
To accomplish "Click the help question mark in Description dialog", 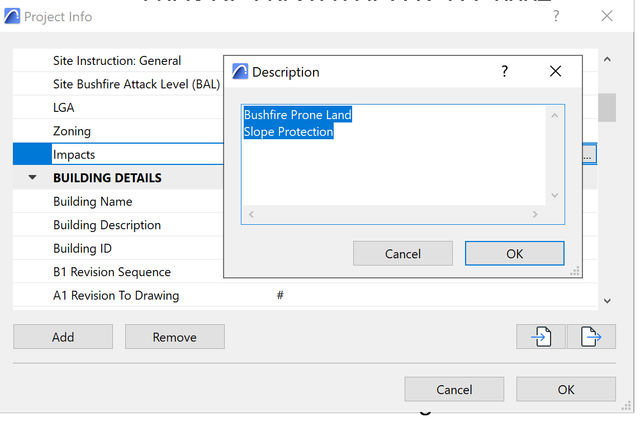I will click(x=505, y=71).
